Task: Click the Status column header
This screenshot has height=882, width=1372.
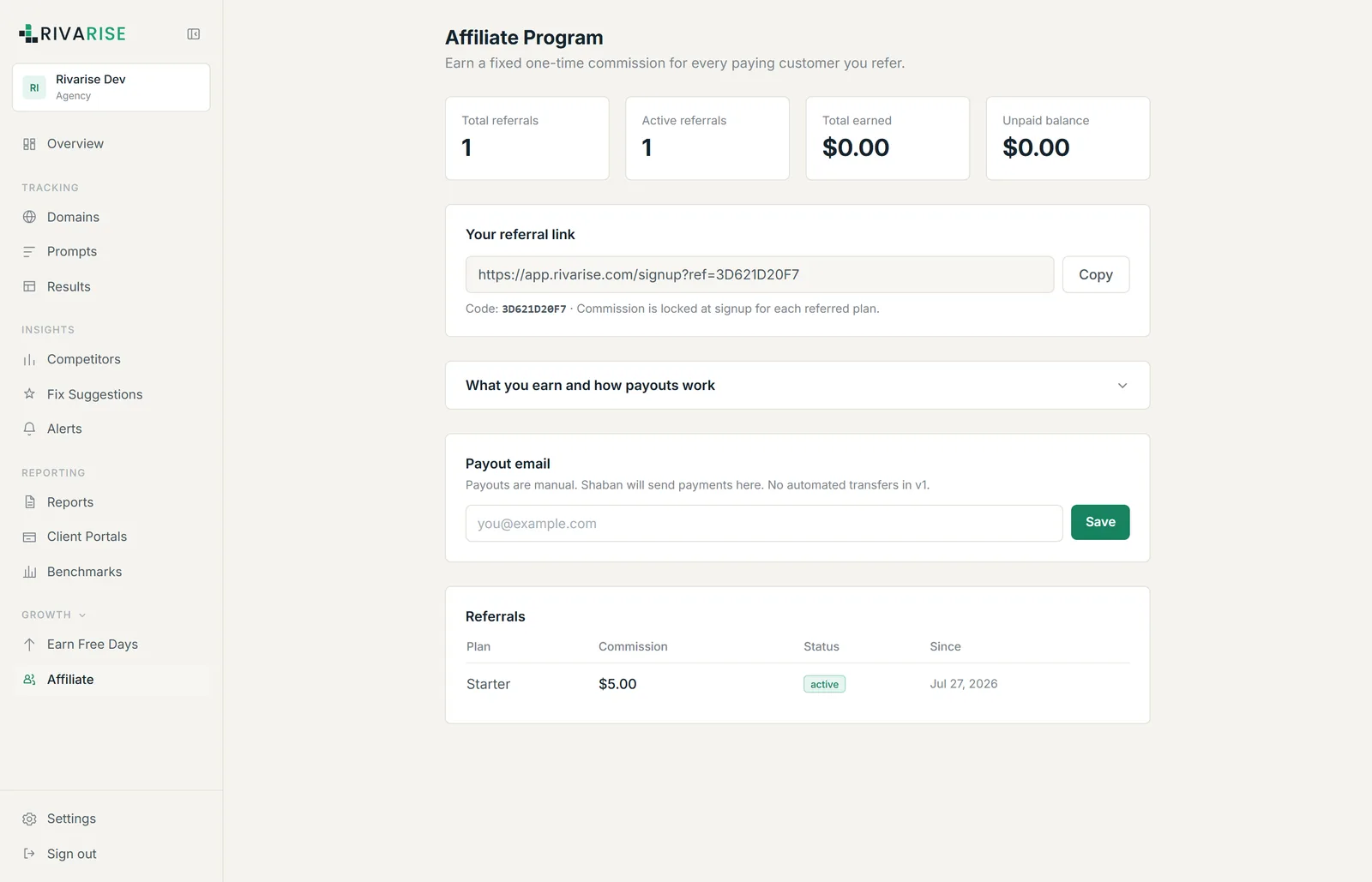Action: [x=821, y=646]
